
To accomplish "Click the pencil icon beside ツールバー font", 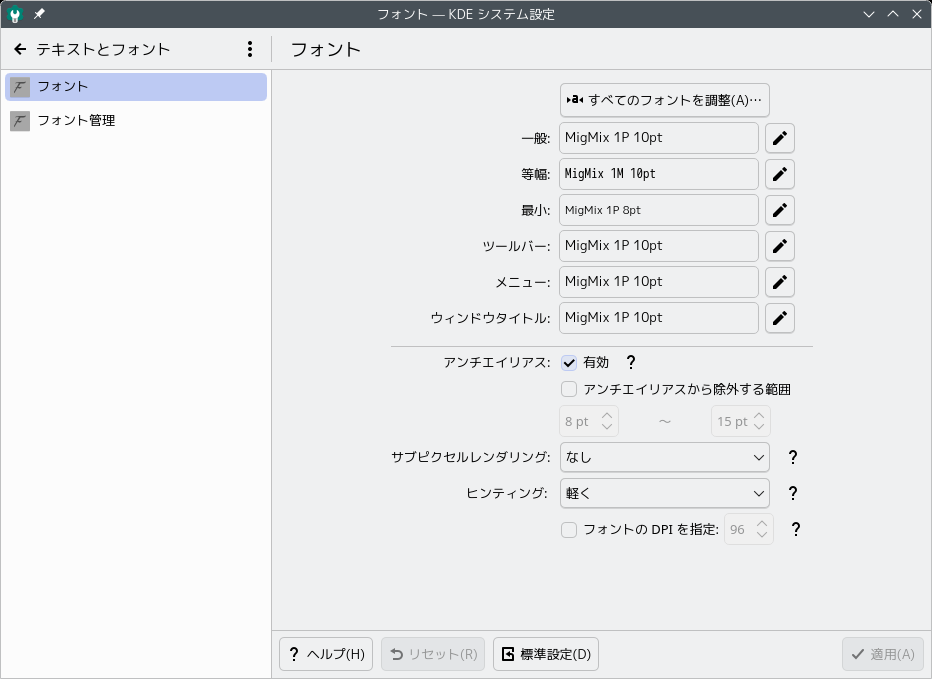I will point(779,246).
